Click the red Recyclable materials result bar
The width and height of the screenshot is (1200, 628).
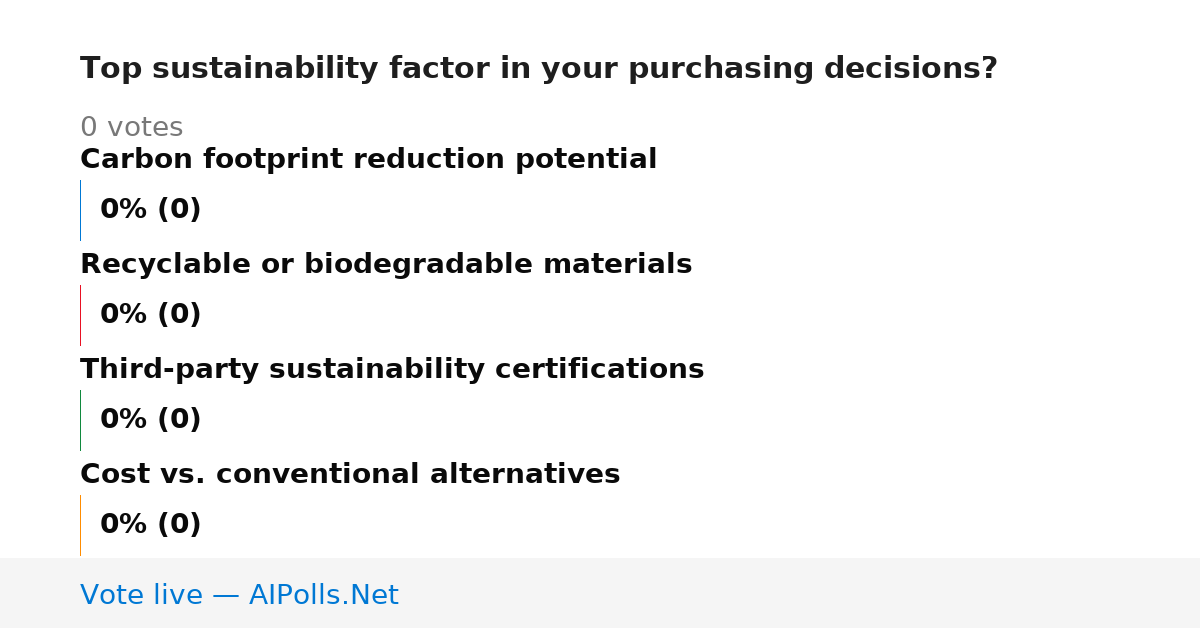(x=80, y=315)
